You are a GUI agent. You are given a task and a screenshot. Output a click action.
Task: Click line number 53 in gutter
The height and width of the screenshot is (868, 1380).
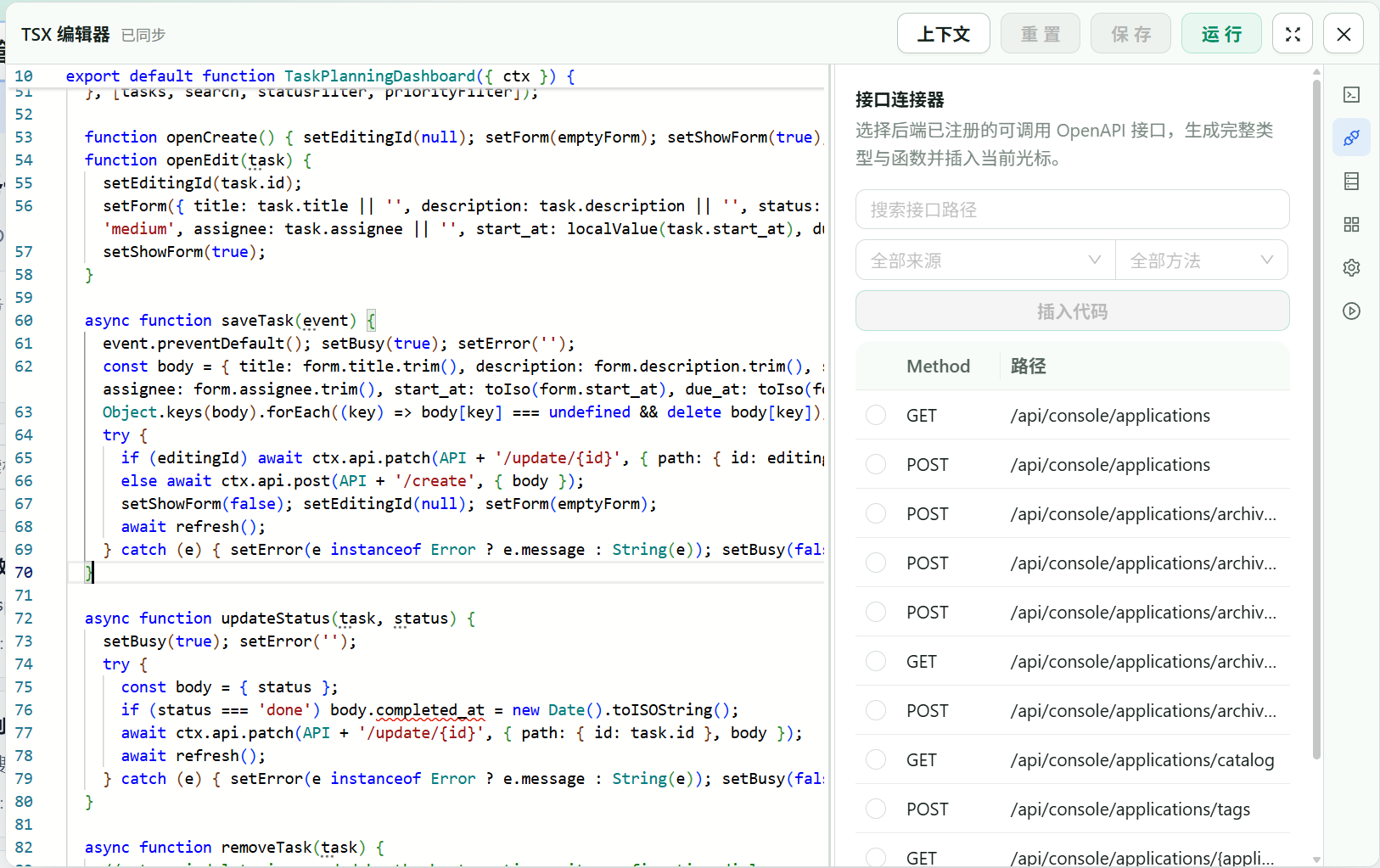point(24,137)
